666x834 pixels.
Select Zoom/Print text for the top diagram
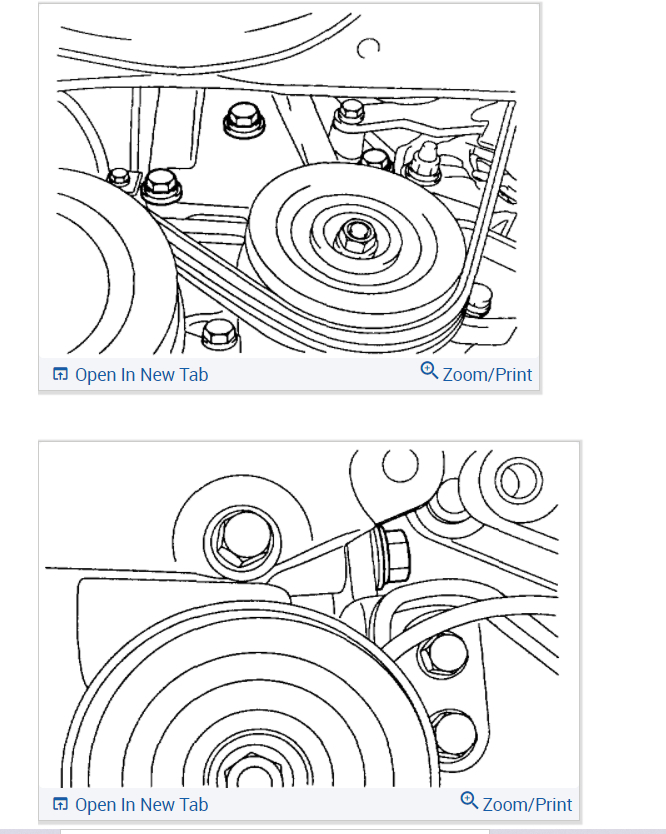[487, 374]
